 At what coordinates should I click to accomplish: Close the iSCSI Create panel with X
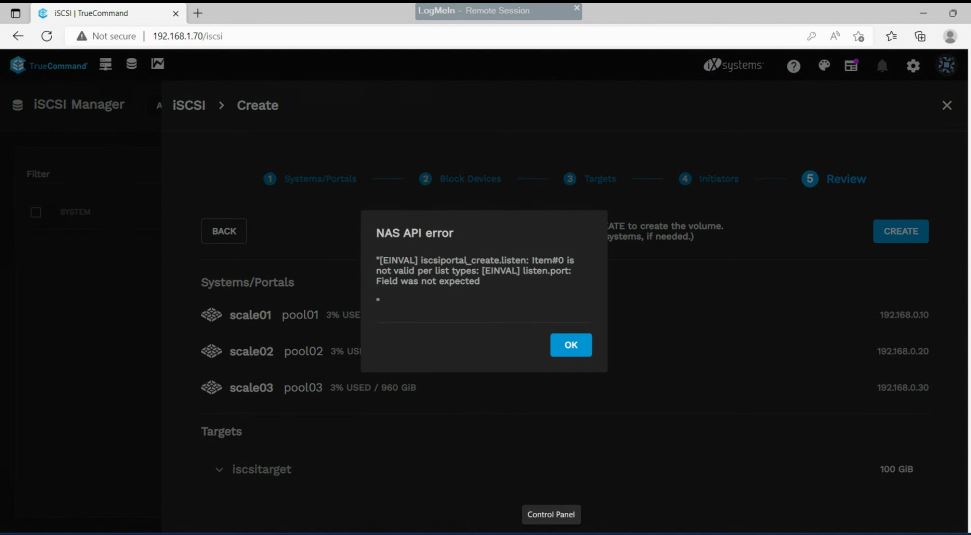pos(946,105)
